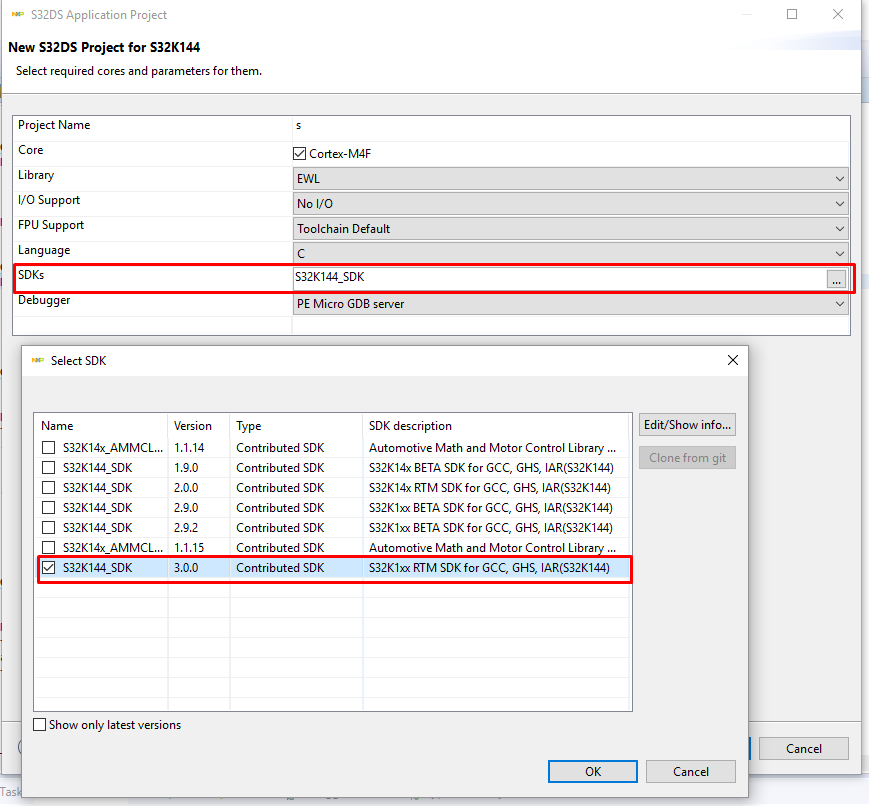Click the NXP icon in Select SDK title bar
869x806 pixels.
coord(38,360)
